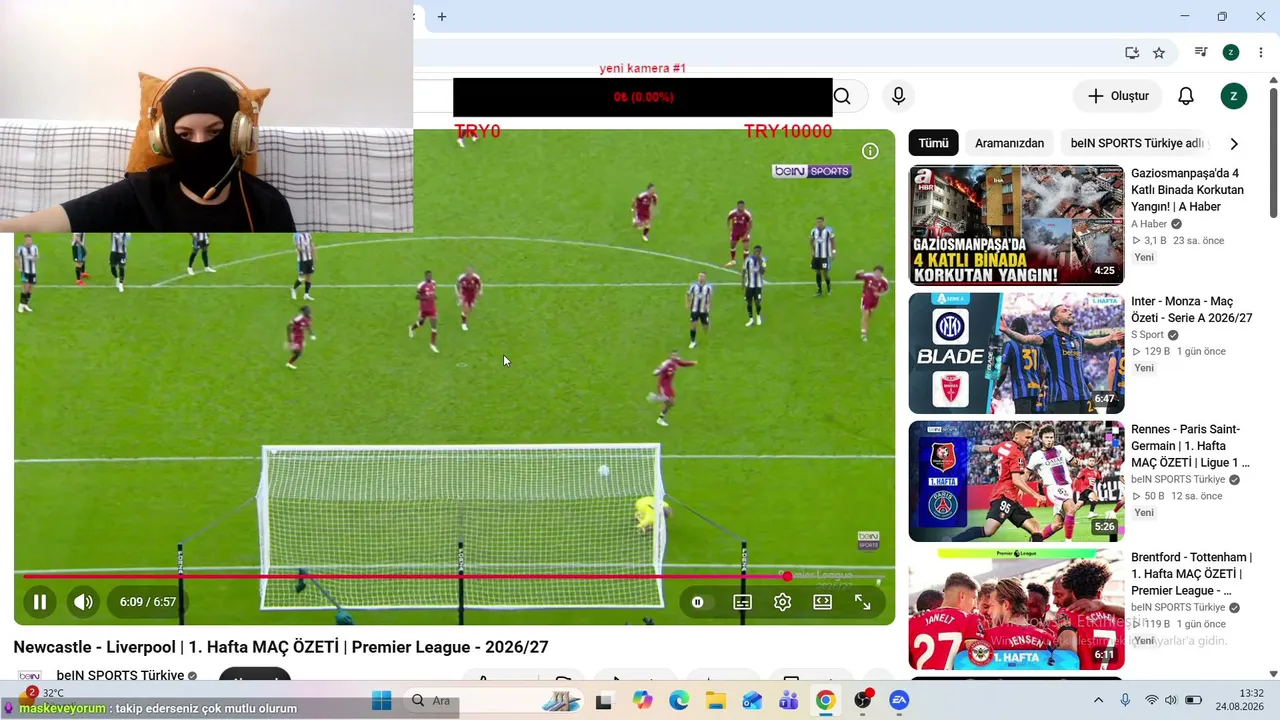The width and height of the screenshot is (1280, 720).
Task: Open the EA app from the taskbar
Action: click(x=899, y=701)
